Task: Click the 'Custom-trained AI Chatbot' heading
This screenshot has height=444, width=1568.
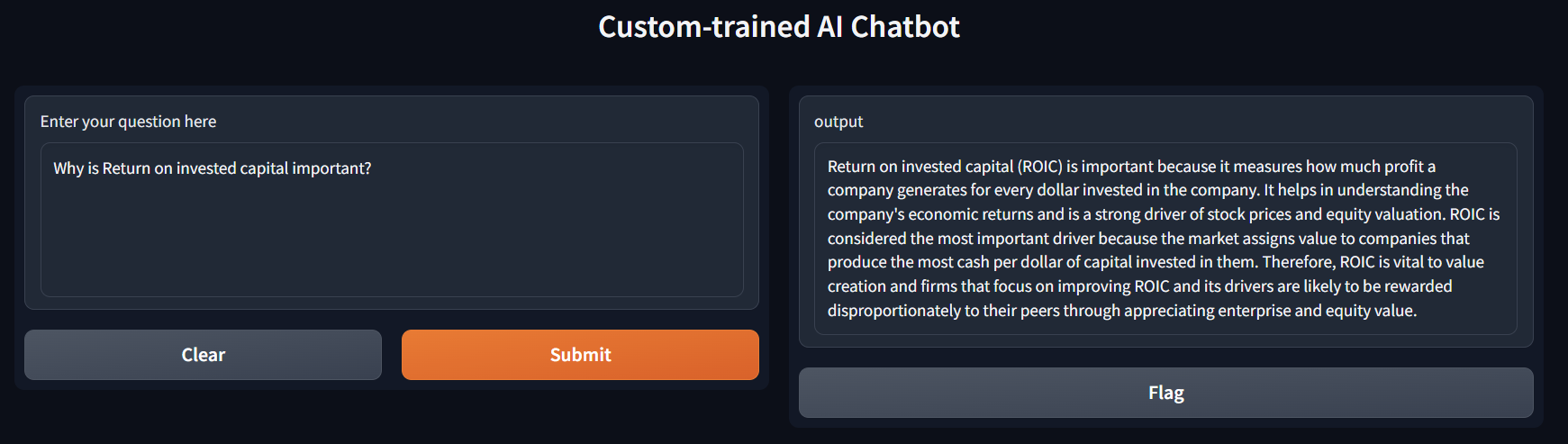Action: click(779, 27)
